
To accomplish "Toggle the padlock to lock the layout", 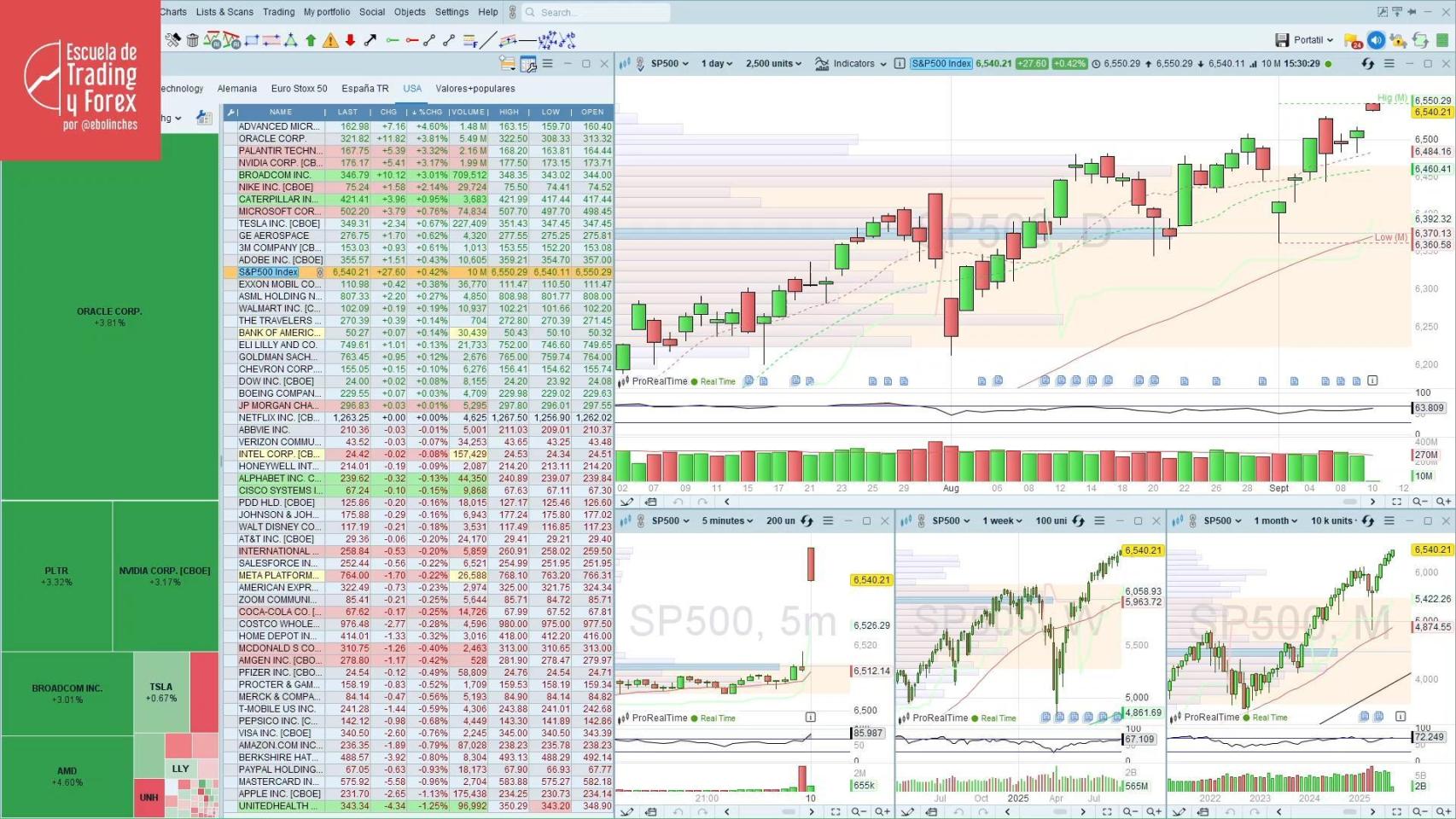I will [1397, 39].
